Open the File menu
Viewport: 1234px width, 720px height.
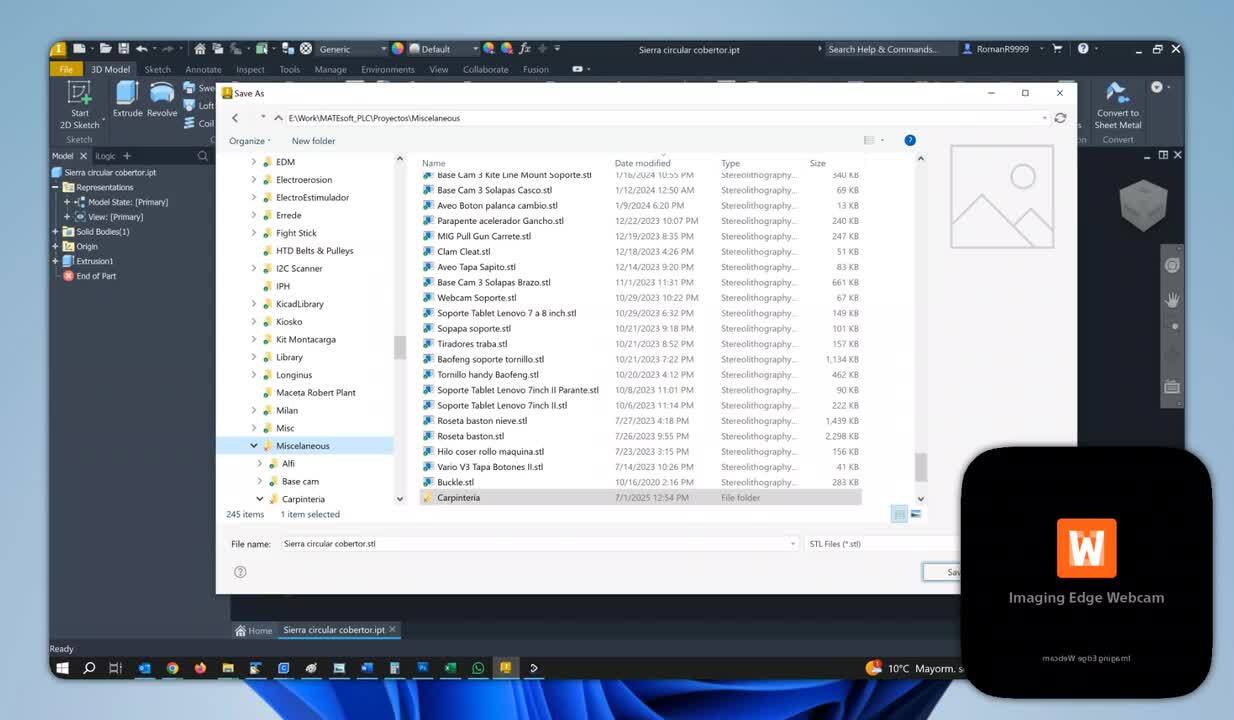click(x=66, y=69)
